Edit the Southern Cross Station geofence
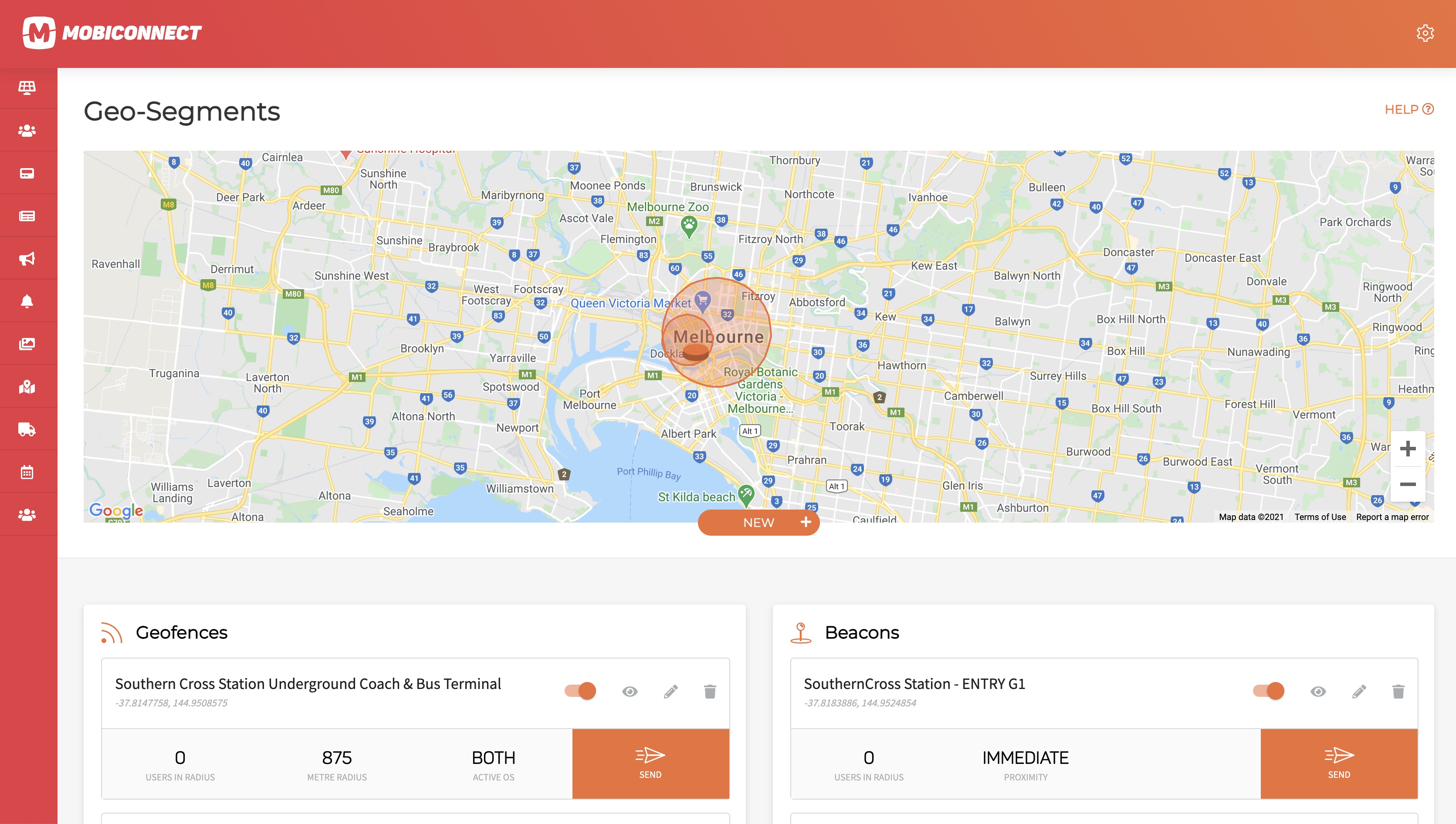 [670, 691]
